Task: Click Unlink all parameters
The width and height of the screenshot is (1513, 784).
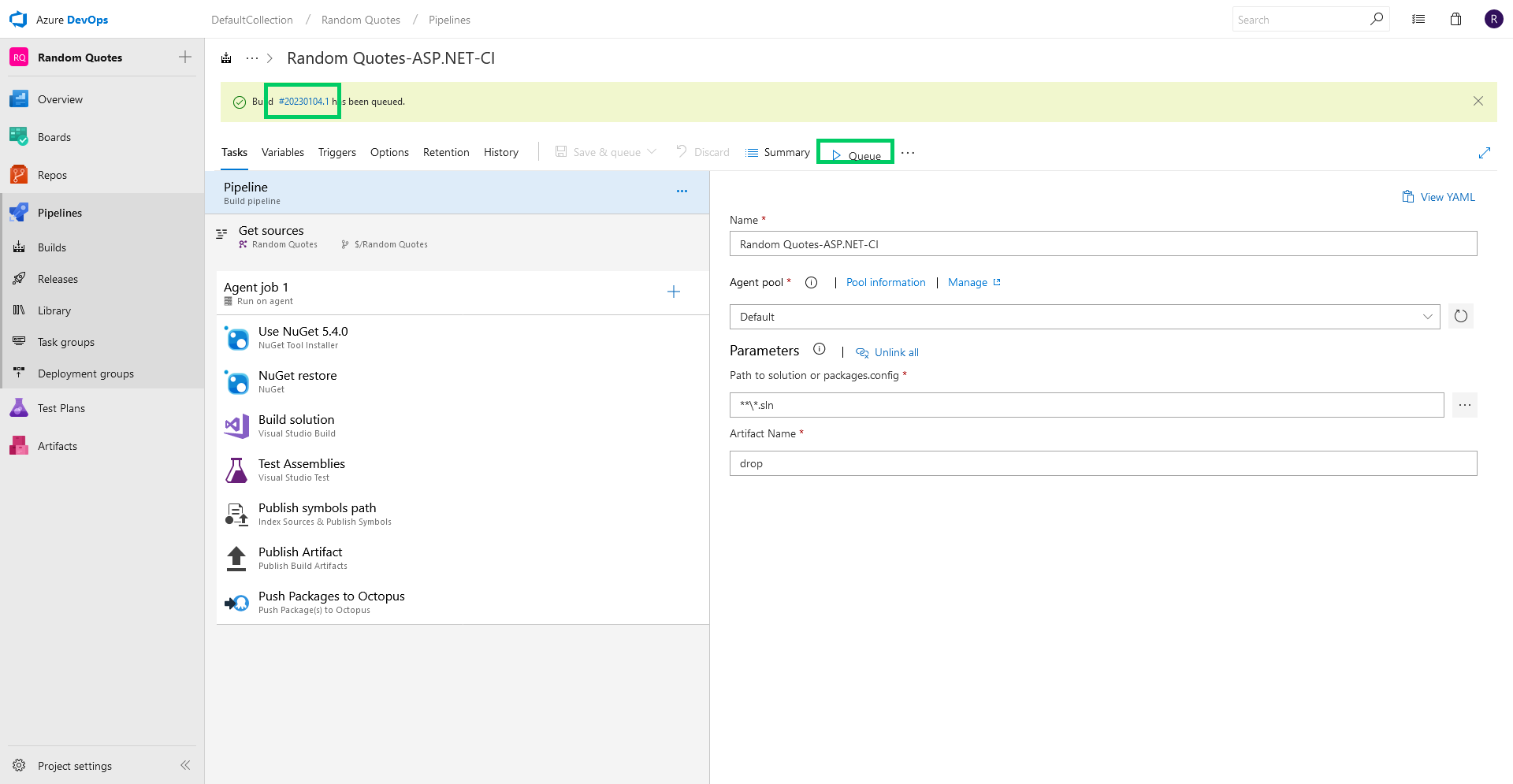Action: tap(887, 352)
